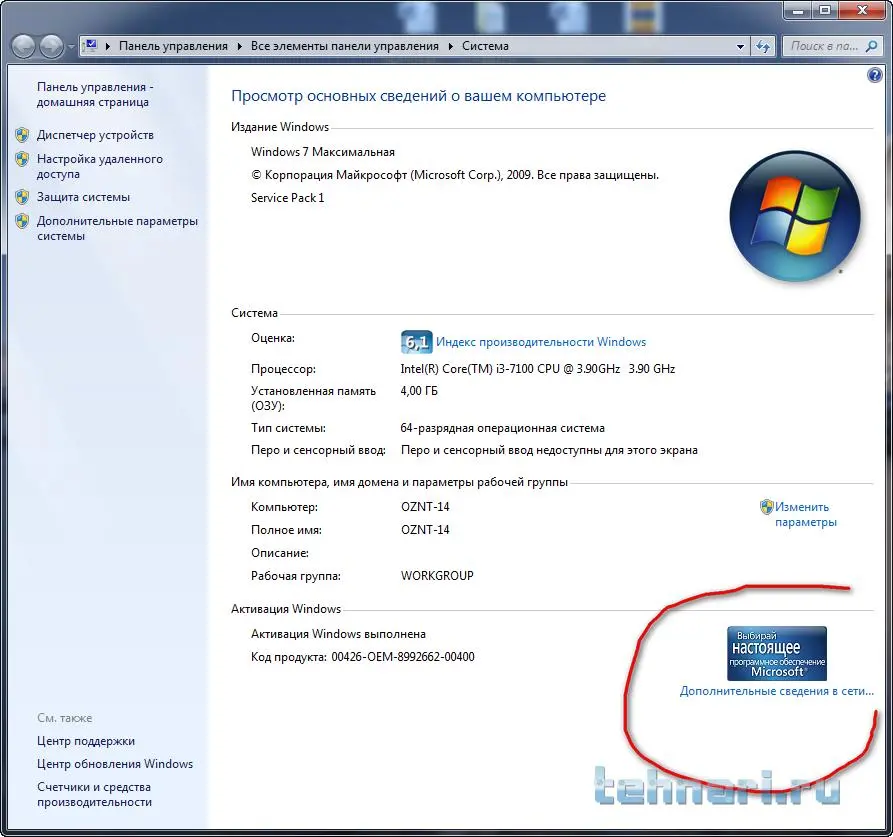The image size is (893, 837).
Task: Click OZNT-14 next to Полное имя
Action: tap(425, 530)
